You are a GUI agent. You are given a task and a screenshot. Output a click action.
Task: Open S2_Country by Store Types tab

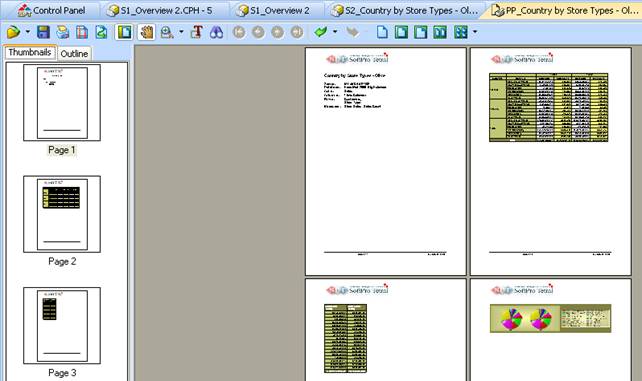click(404, 10)
